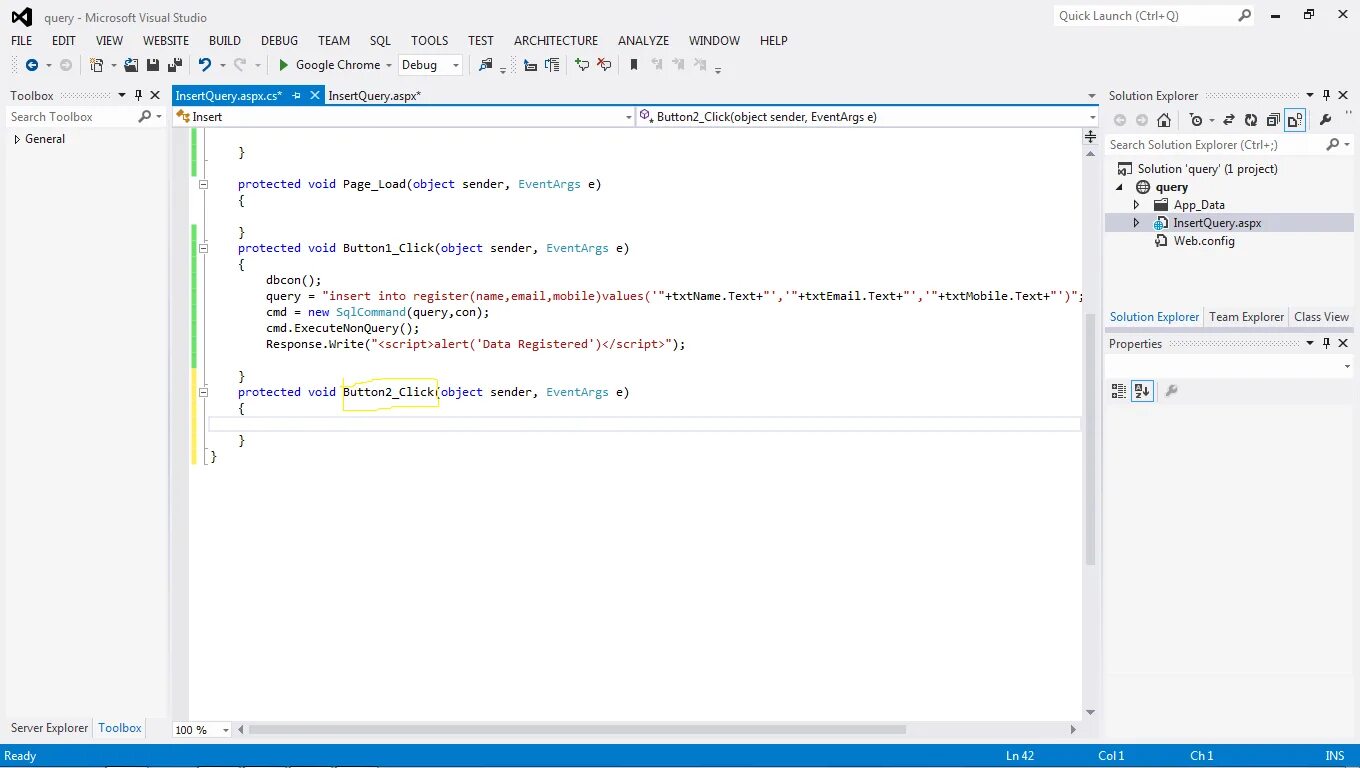The width and height of the screenshot is (1360, 768).
Task: Click the Open File toolbar icon
Action: [131, 65]
